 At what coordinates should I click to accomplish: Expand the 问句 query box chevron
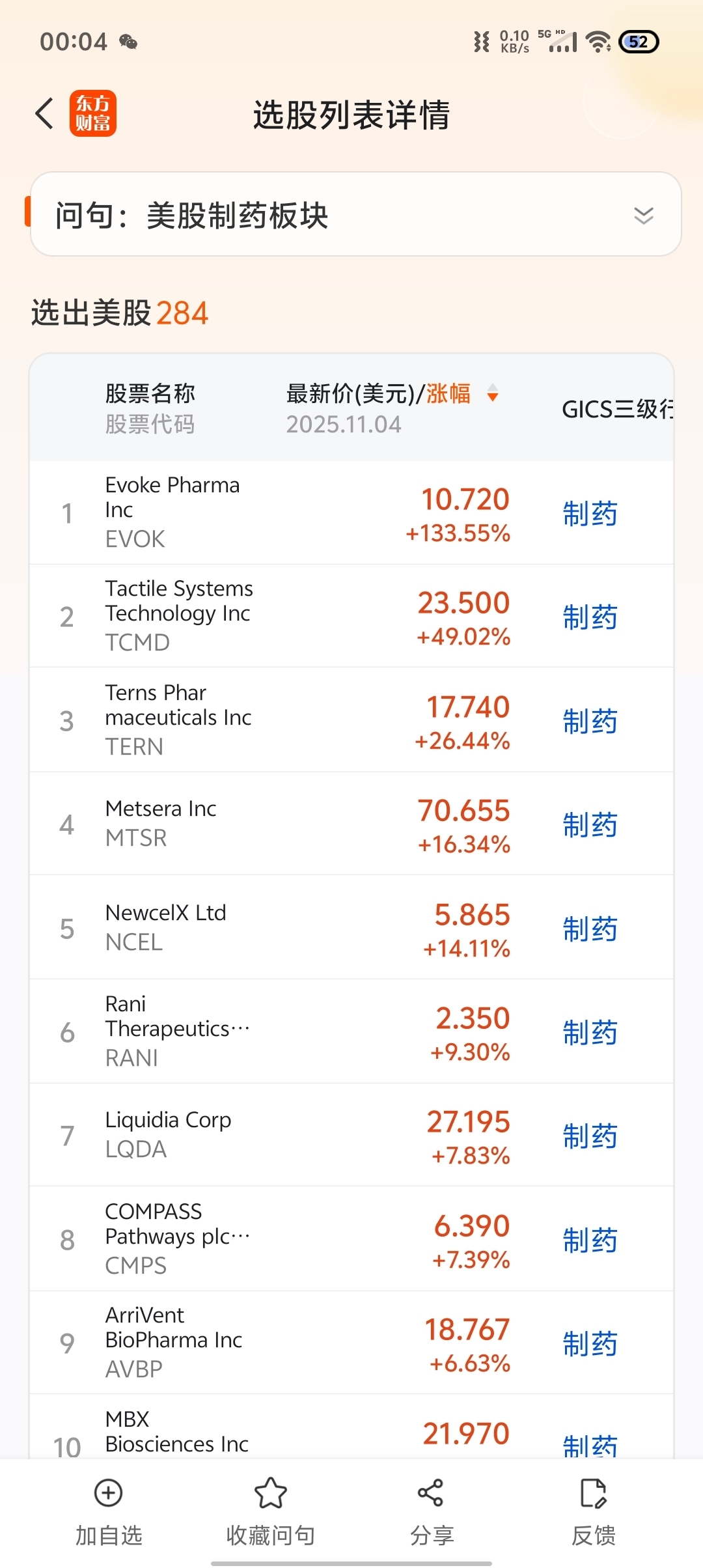643,215
